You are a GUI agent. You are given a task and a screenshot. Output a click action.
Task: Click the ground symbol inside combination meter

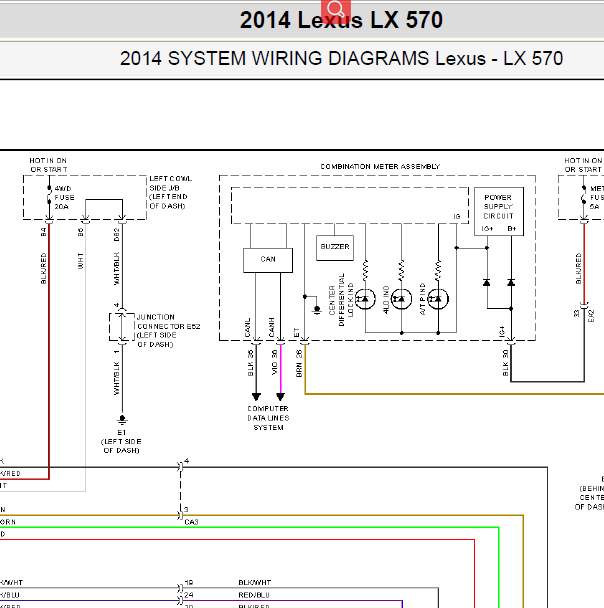point(317,310)
